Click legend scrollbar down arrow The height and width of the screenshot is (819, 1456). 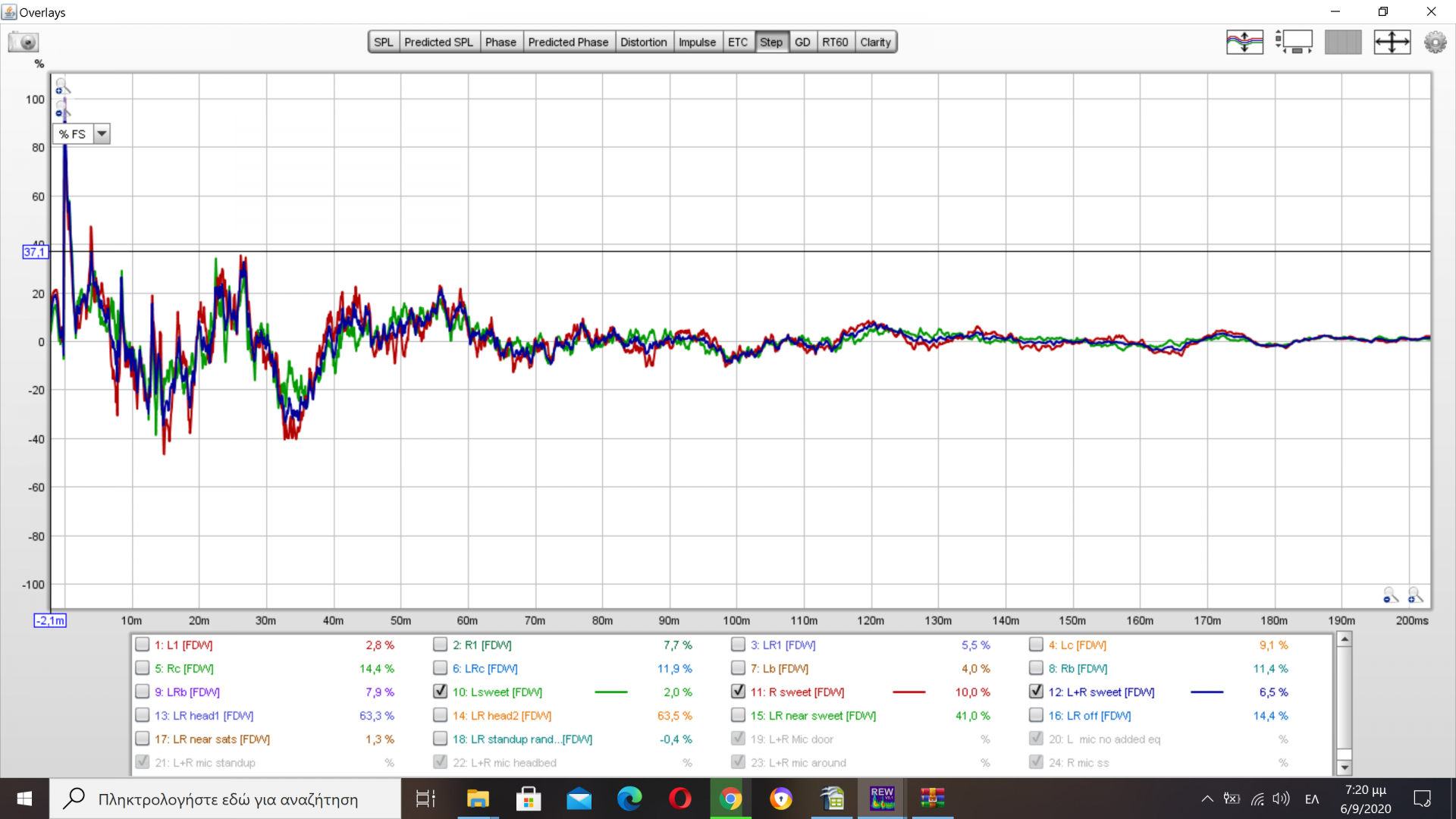(1344, 767)
